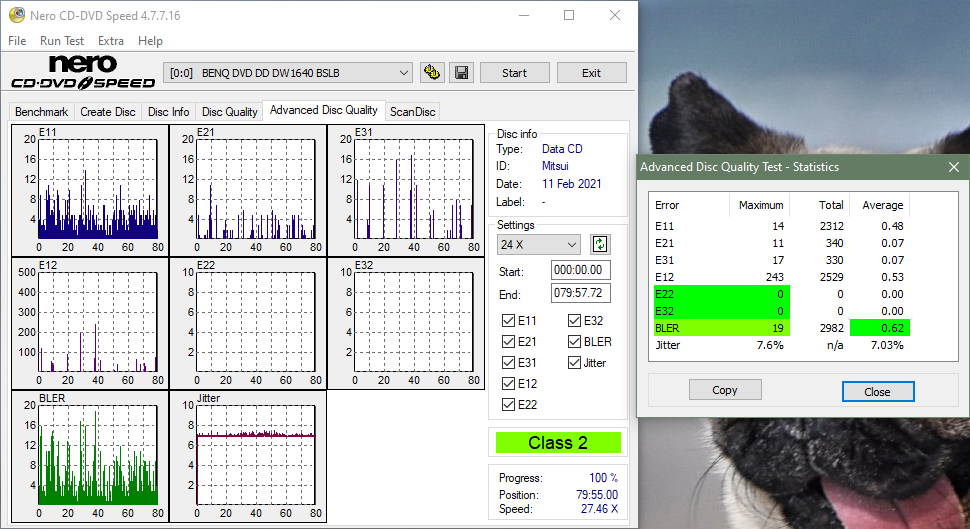Open the File menu
This screenshot has width=970, height=529.
click(17, 41)
